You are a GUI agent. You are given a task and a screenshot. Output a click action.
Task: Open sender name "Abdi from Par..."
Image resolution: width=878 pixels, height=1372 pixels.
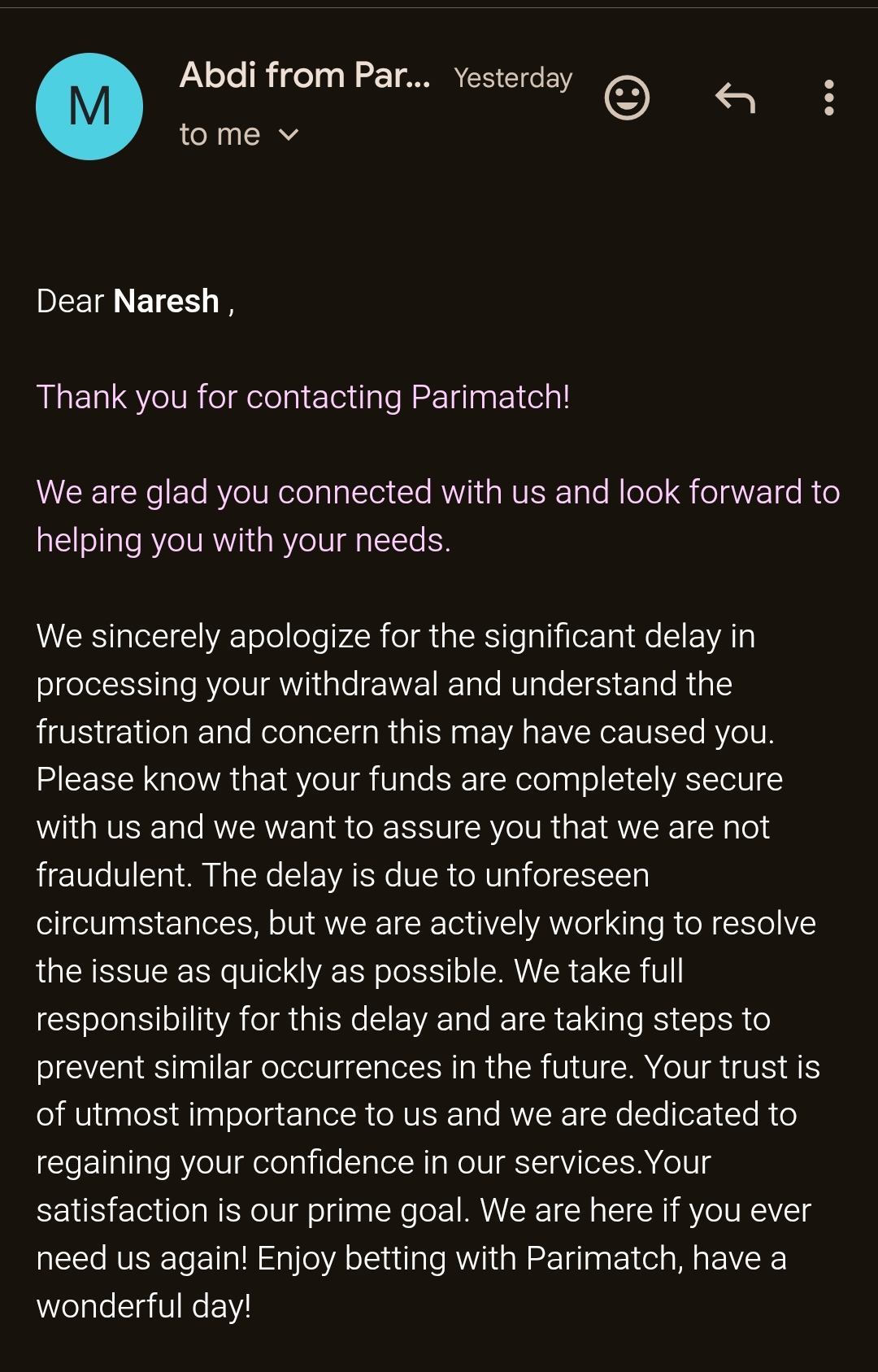pos(305,76)
